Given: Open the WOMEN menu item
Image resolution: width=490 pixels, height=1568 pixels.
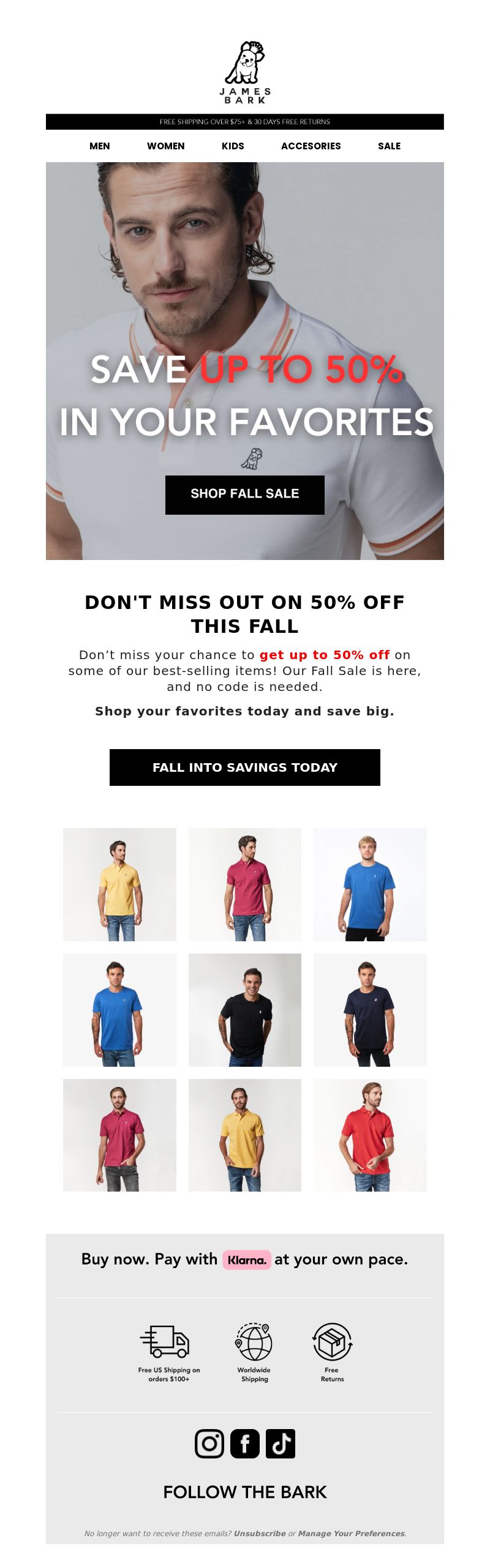Looking at the screenshot, I should pos(166,146).
